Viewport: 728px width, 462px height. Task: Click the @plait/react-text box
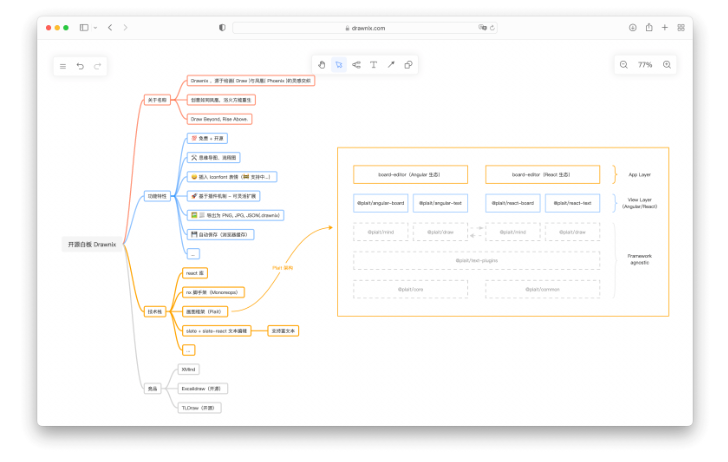pos(572,203)
